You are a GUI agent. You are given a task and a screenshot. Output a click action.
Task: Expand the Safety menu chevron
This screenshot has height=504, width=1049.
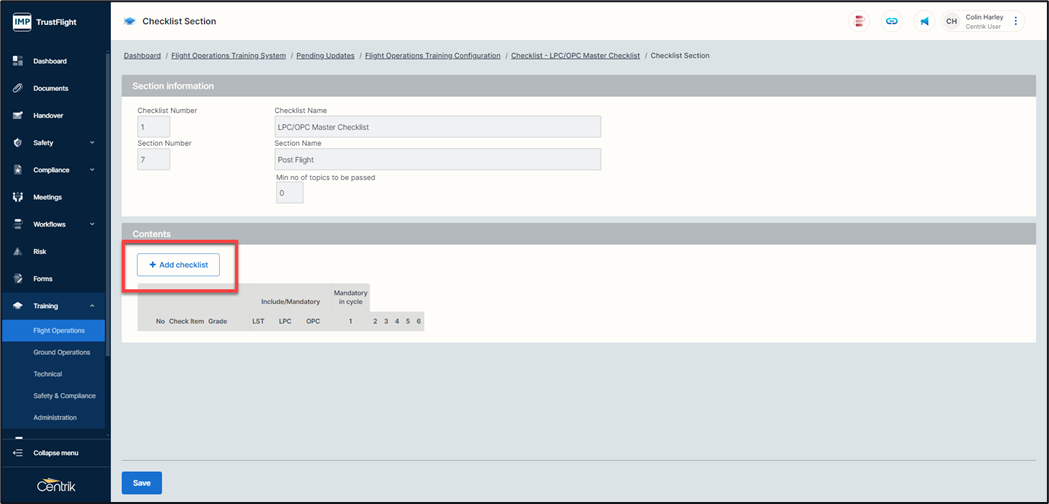[x=92, y=143]
